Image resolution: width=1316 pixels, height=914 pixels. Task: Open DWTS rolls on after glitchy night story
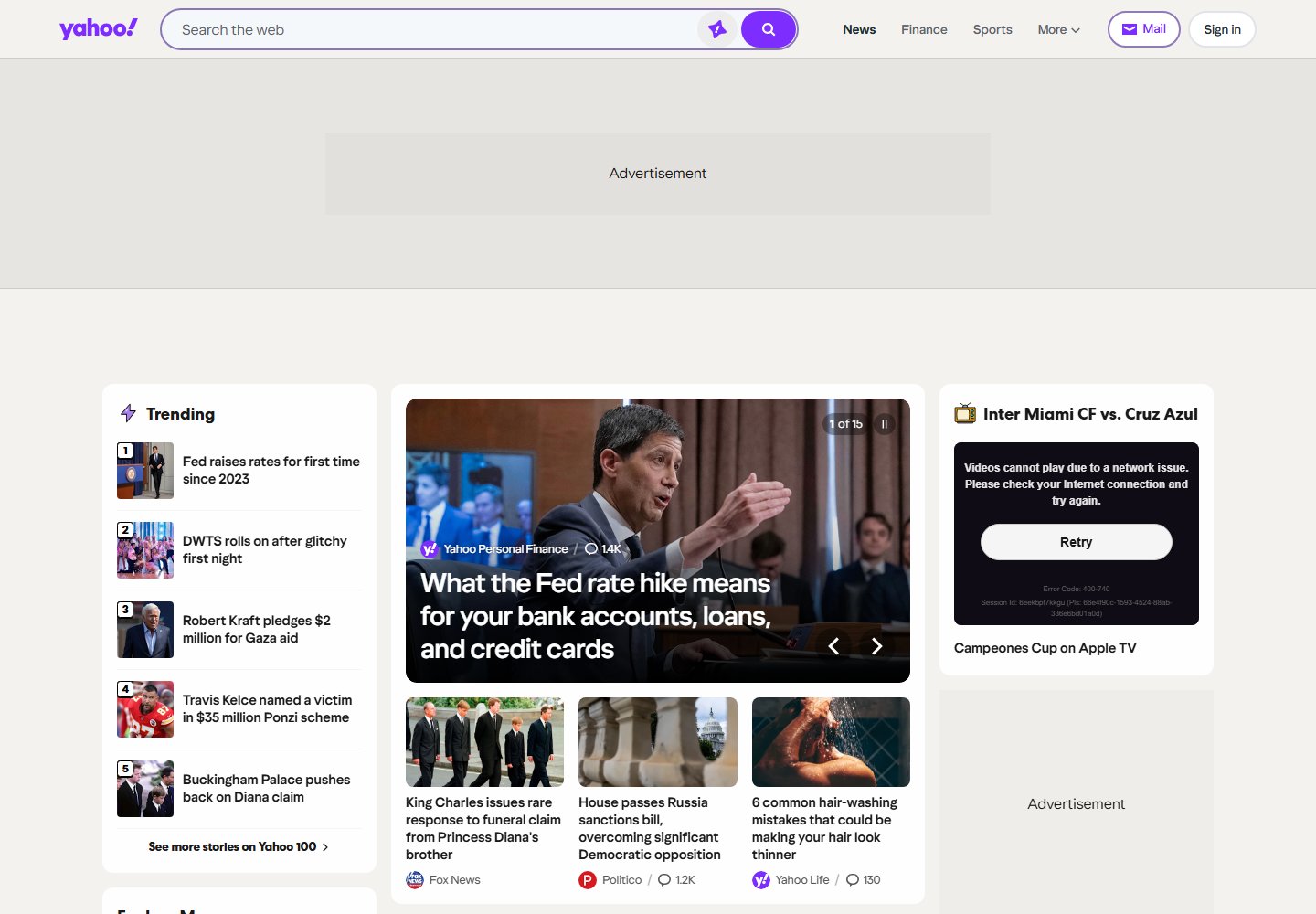pyautogui.click(x=265, y=549)
